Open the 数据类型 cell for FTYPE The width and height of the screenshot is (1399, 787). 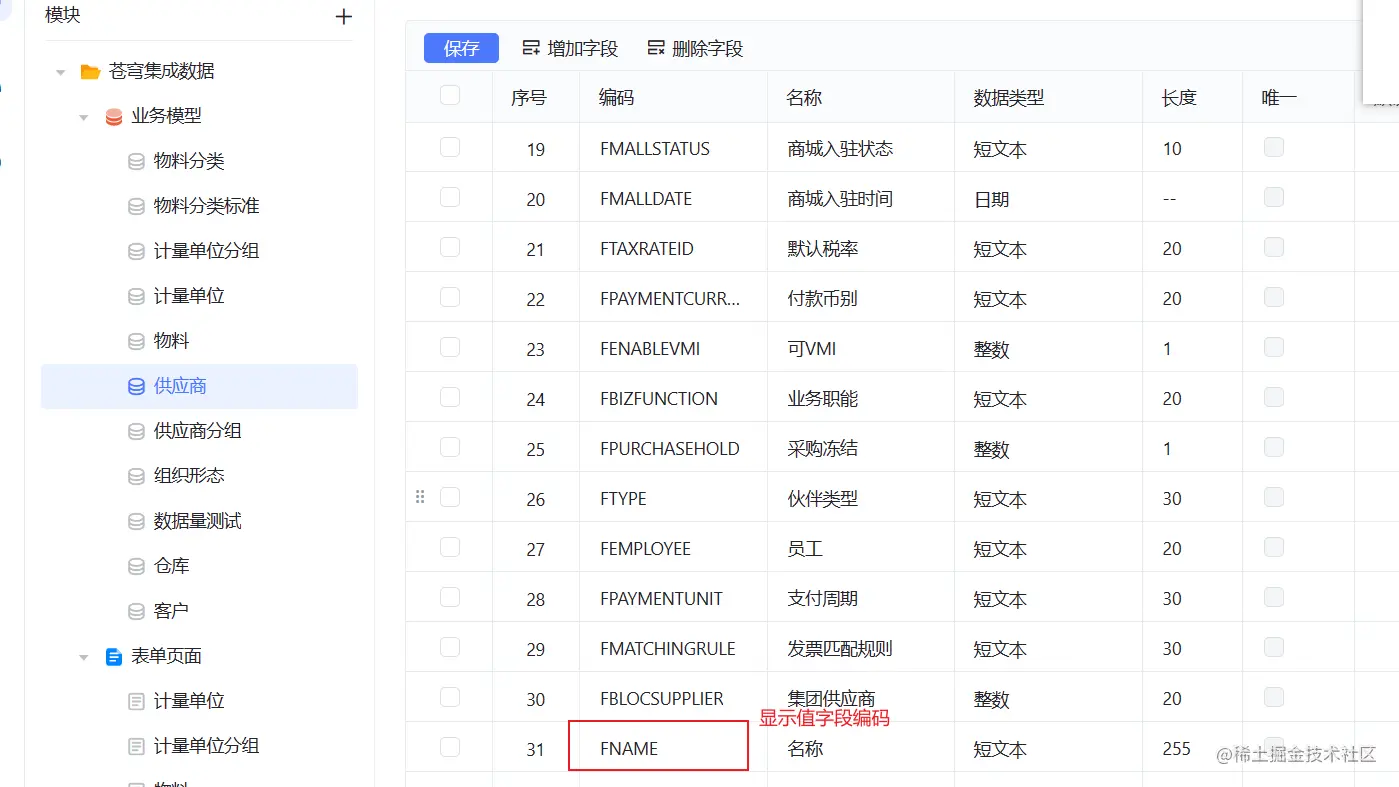coord(1048,498)
